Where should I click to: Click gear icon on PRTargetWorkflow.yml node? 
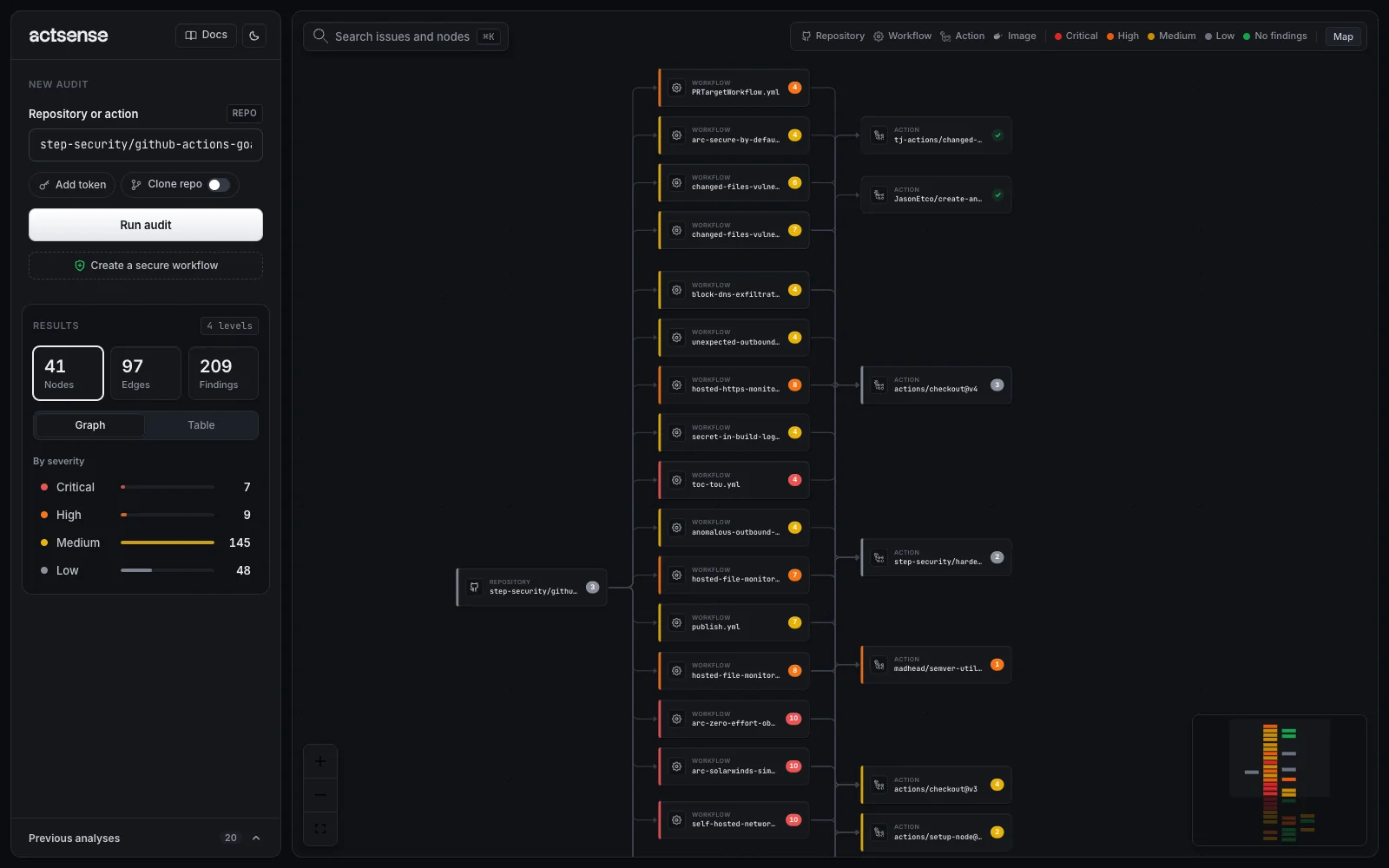tap(677, 88)
